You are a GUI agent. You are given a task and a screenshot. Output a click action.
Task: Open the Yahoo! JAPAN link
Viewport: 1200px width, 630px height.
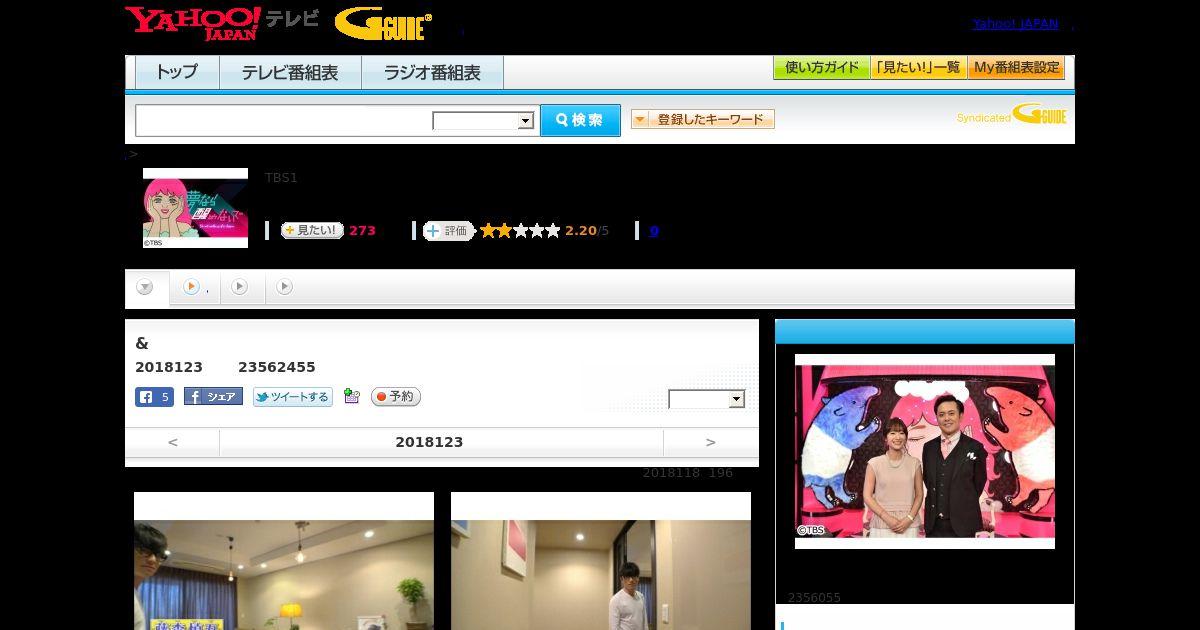coord(1015,24)
